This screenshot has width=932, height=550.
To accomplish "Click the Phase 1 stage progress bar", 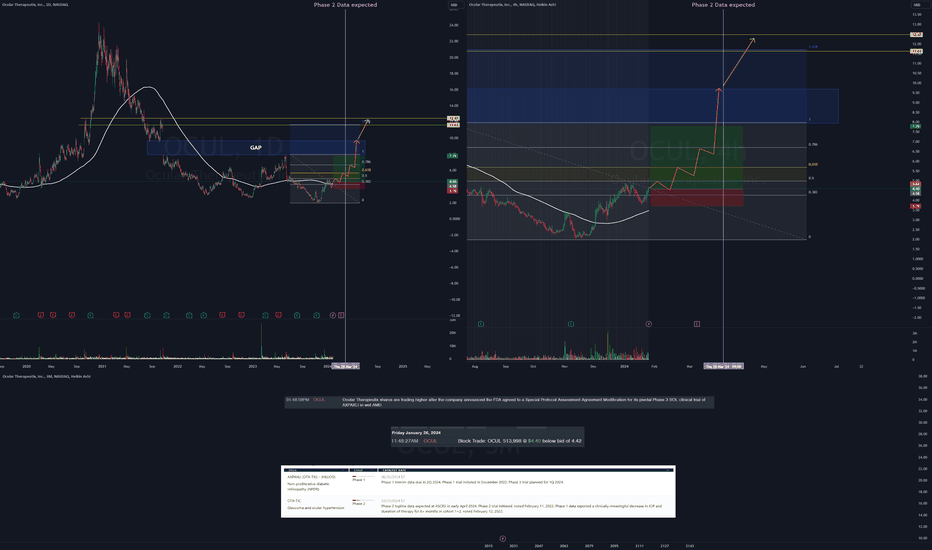I will pos(363,476).
